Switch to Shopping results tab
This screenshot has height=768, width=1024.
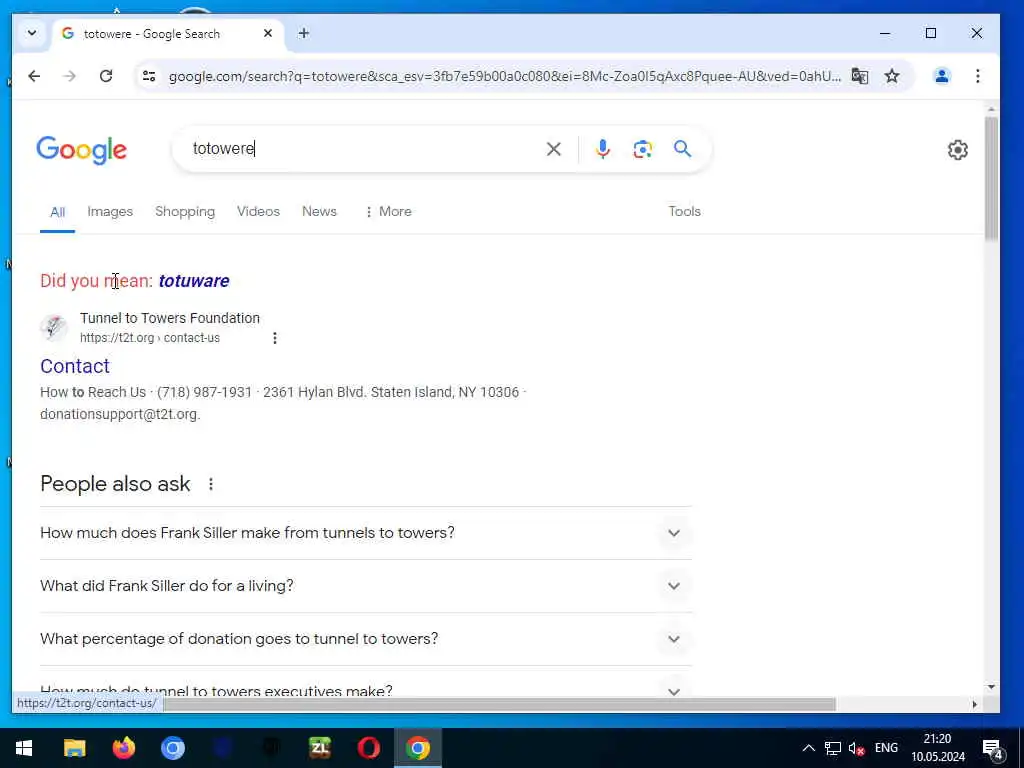[185, 212]
